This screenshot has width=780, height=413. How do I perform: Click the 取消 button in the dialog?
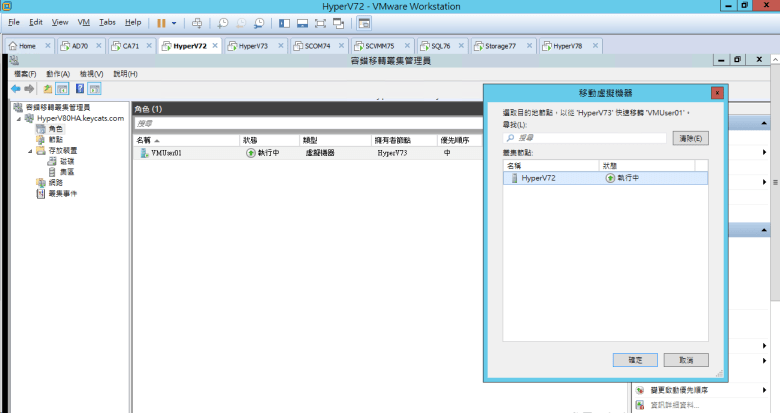coord(685,359)
